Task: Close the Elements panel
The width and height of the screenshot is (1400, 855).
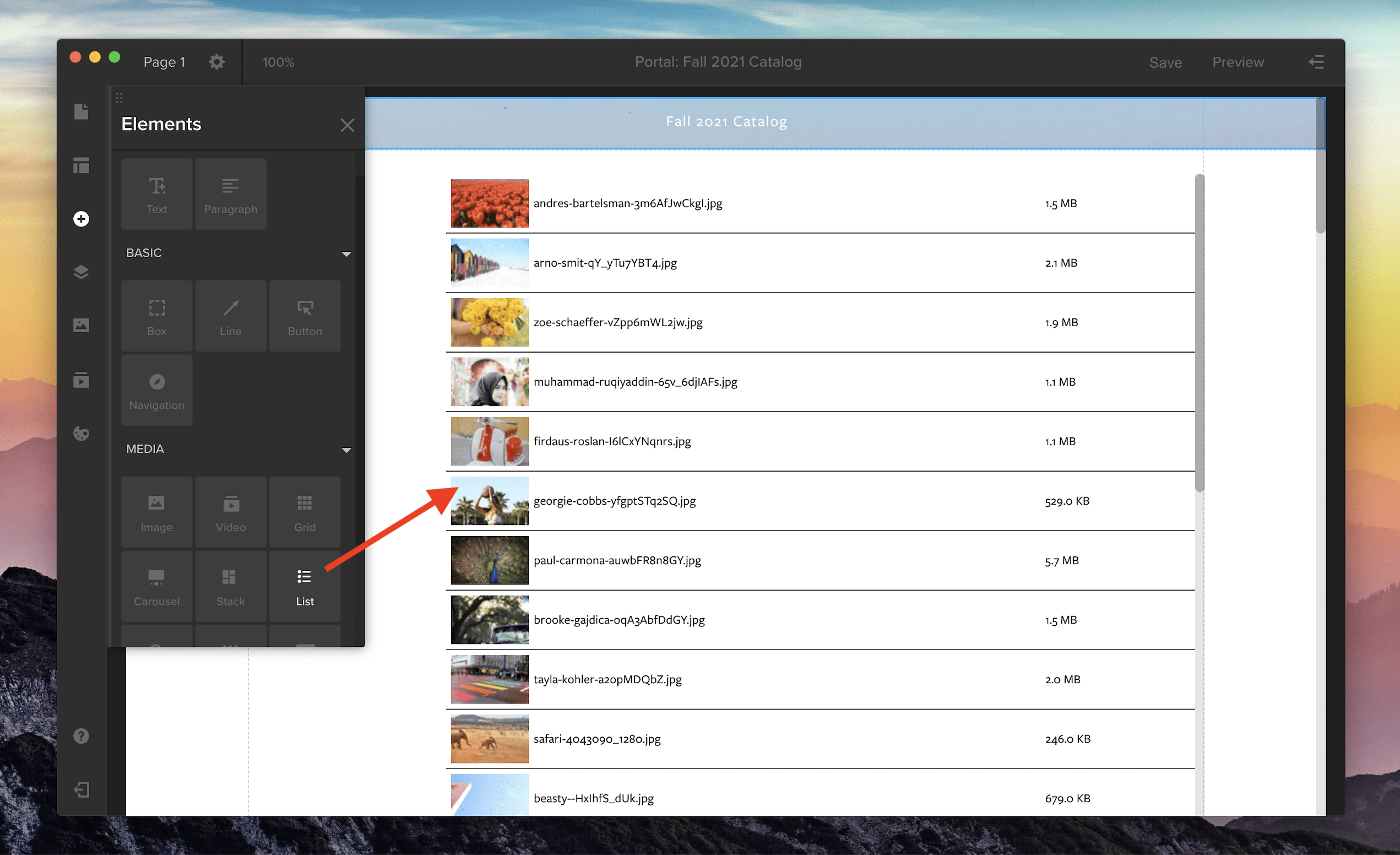Action: (347, 125)
